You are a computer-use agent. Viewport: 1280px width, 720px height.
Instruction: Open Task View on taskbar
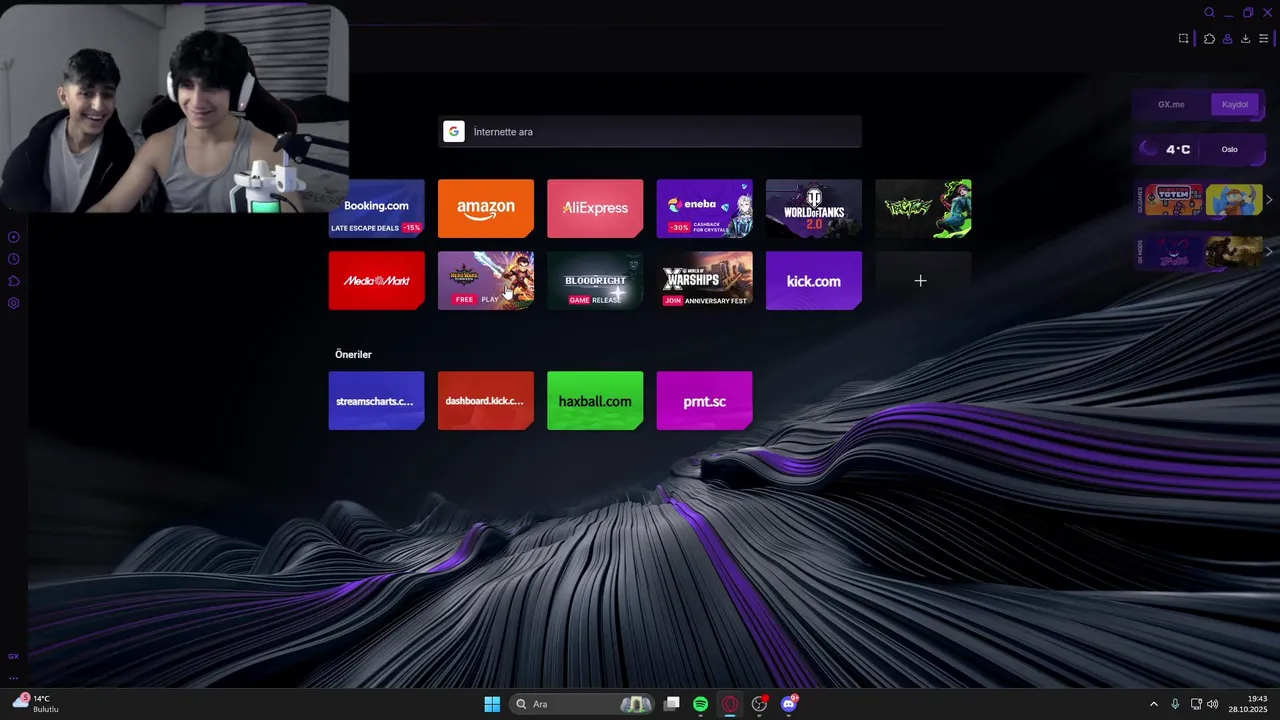tap(672, 704)
